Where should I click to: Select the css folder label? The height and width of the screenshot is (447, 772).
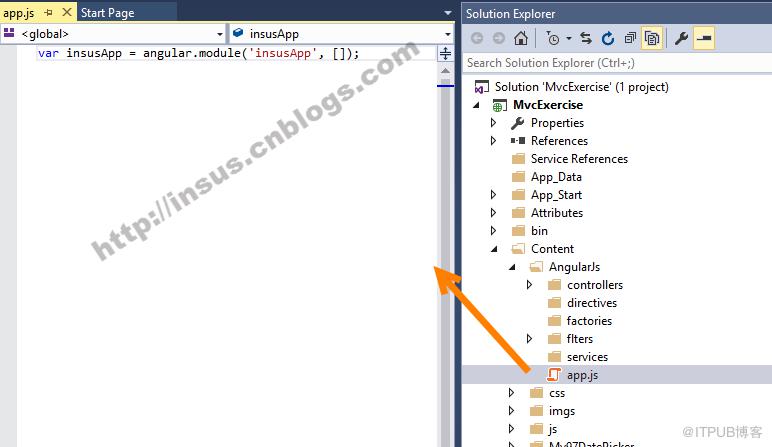557,393
